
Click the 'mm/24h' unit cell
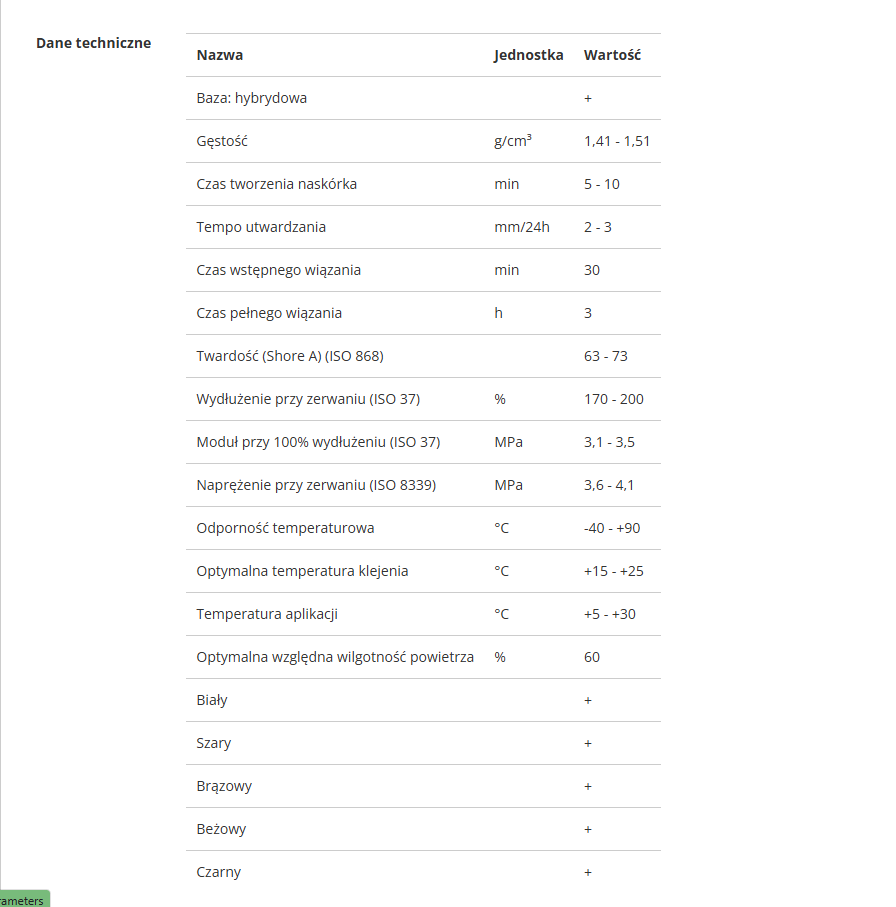tap(522, 227)
